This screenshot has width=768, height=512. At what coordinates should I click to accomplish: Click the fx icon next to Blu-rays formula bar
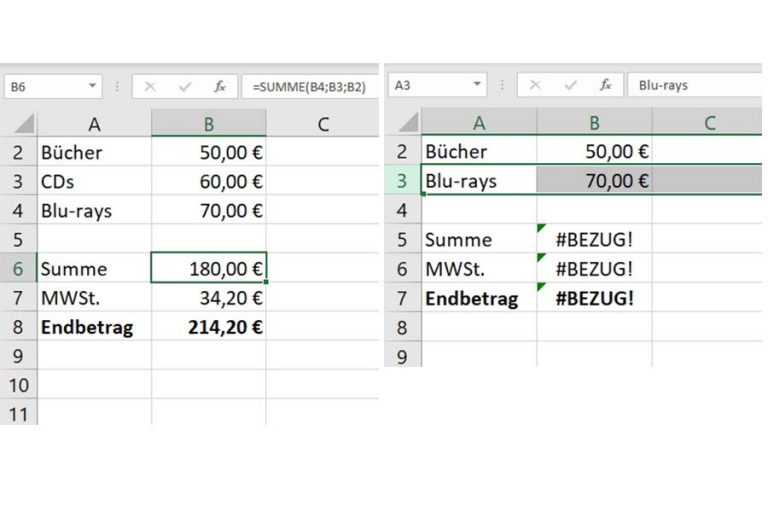pos(605,85)
